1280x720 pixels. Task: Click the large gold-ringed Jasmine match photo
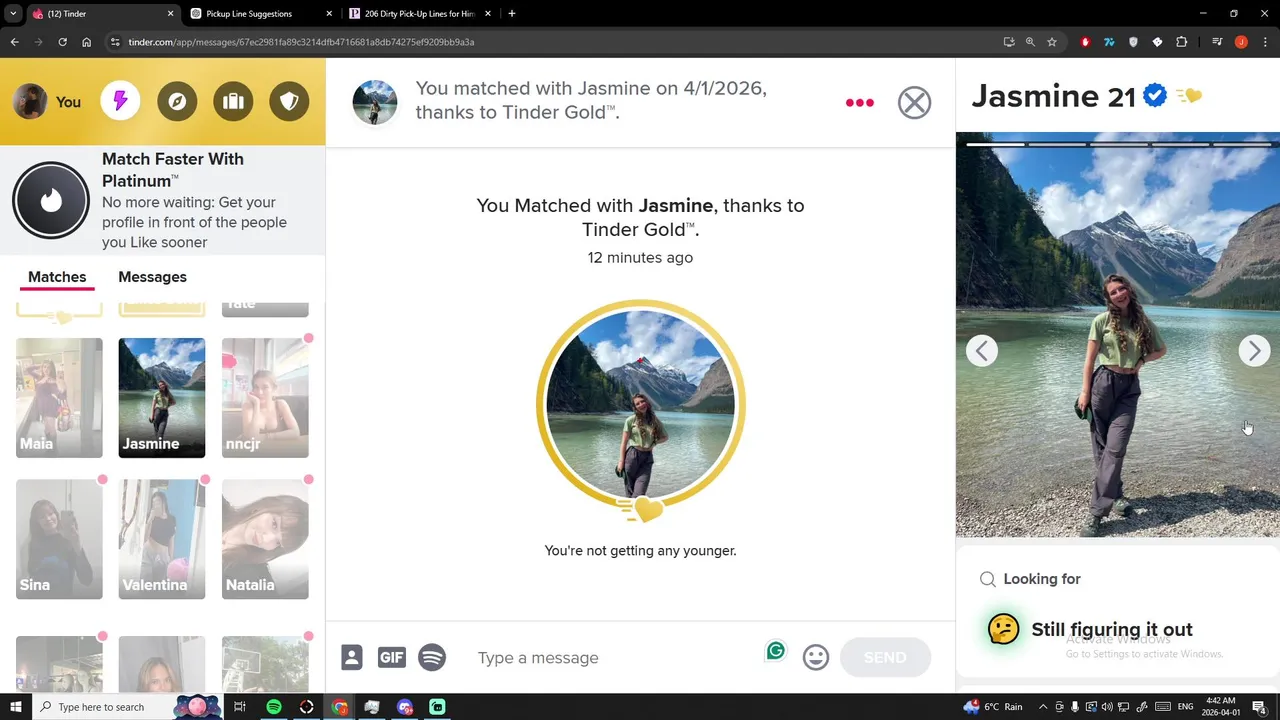640,404
